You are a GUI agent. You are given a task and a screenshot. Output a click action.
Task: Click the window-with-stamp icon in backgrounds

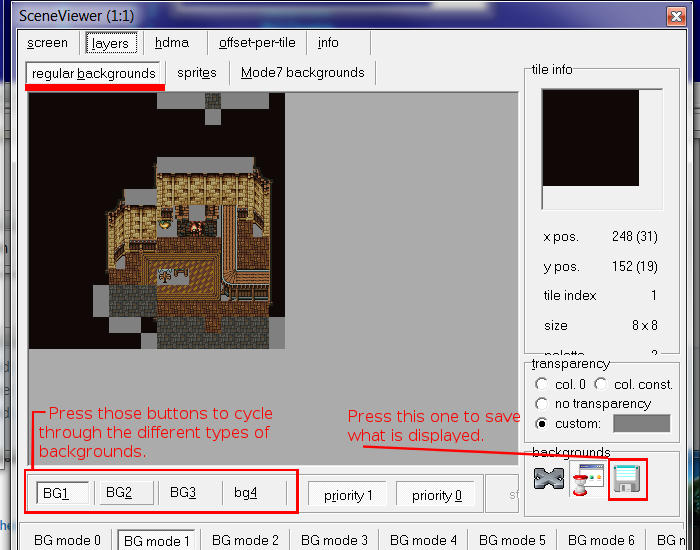coord(588,479)
